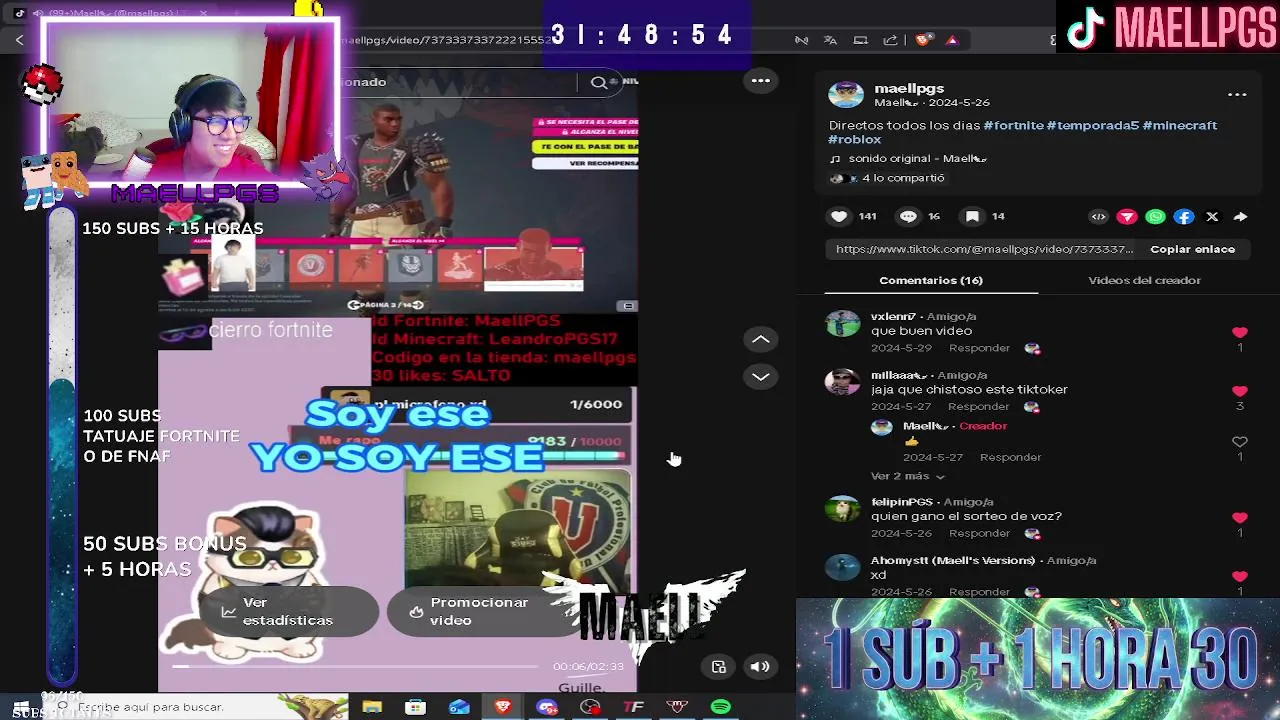Open Brave browser taskbar icon
Image resolution: width=1280 pixels, height=720 pixels.
503,707
